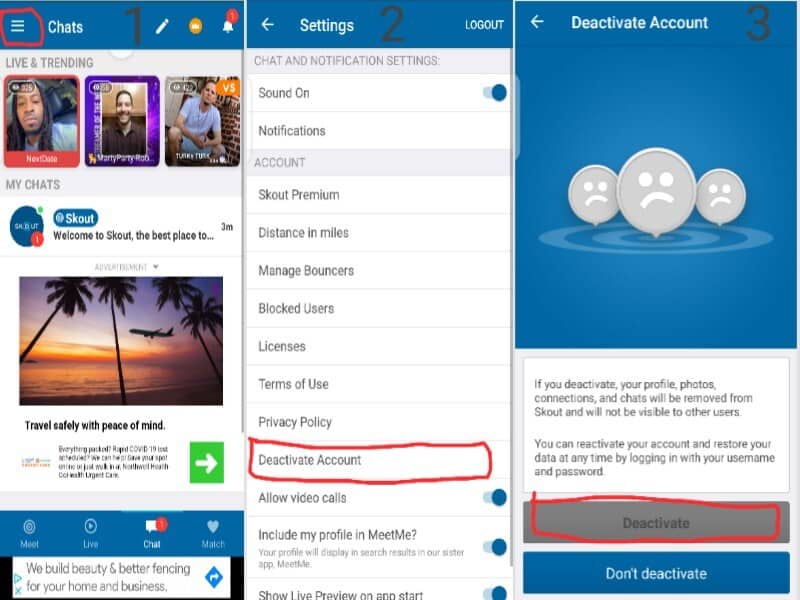
Task: Click the green arrow ad button
Action: 207,462
